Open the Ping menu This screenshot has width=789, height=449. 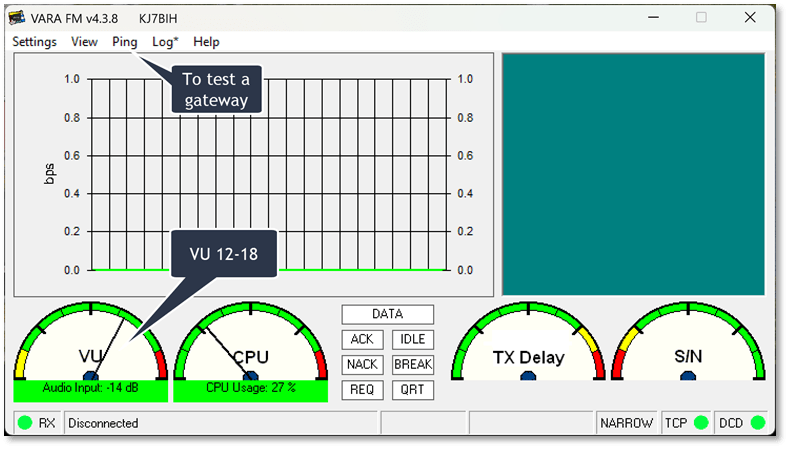pos(125,42)
